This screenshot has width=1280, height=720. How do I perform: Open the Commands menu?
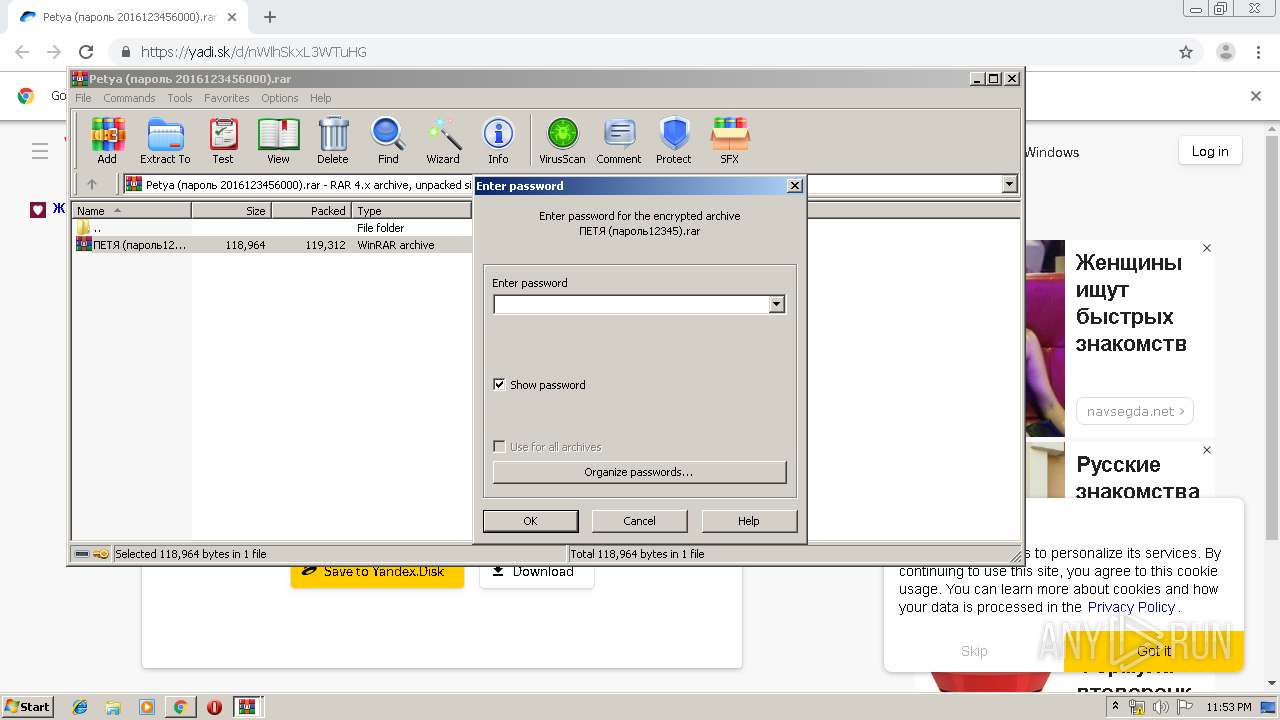[129, 98]
